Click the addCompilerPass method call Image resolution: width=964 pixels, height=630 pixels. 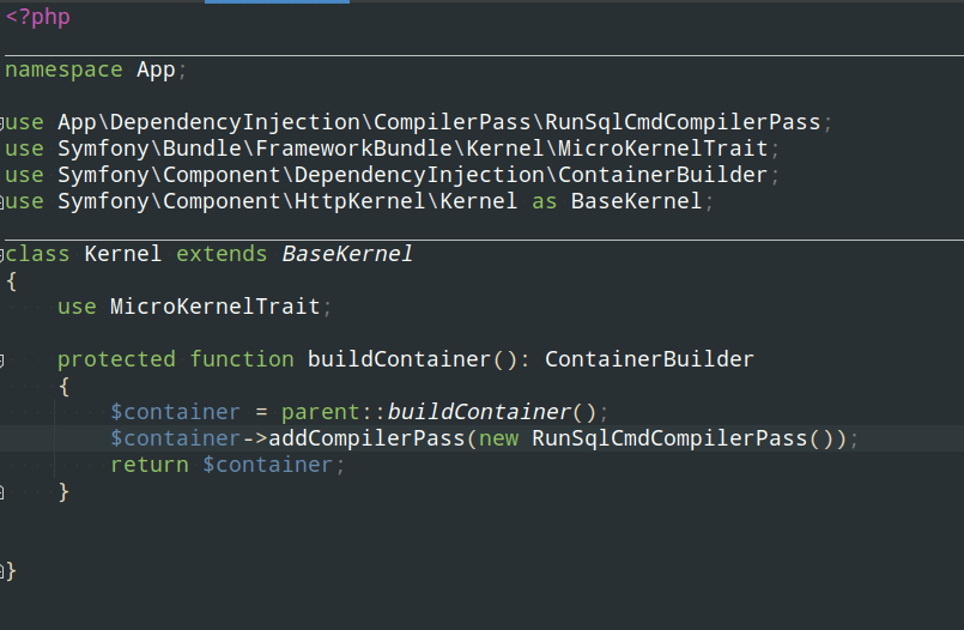(x=366, y=439)
